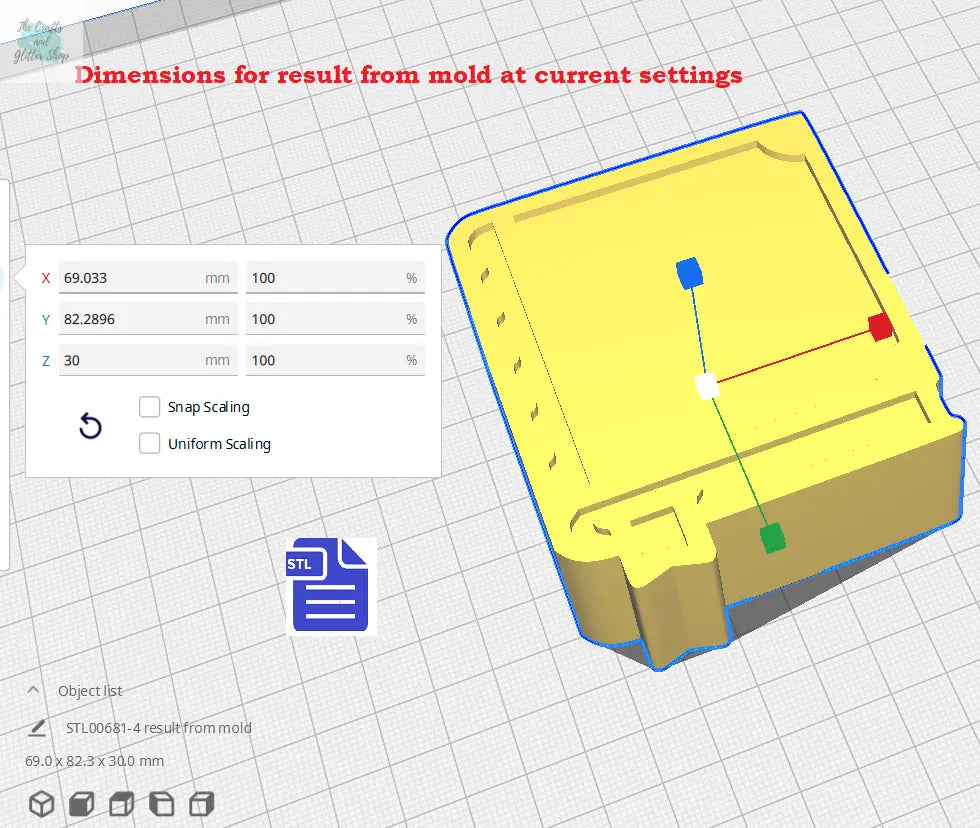This screenshot has height=828, width=980.
Task: Click the green Y-axis scale handle
Action: click(x=772, y=538)
